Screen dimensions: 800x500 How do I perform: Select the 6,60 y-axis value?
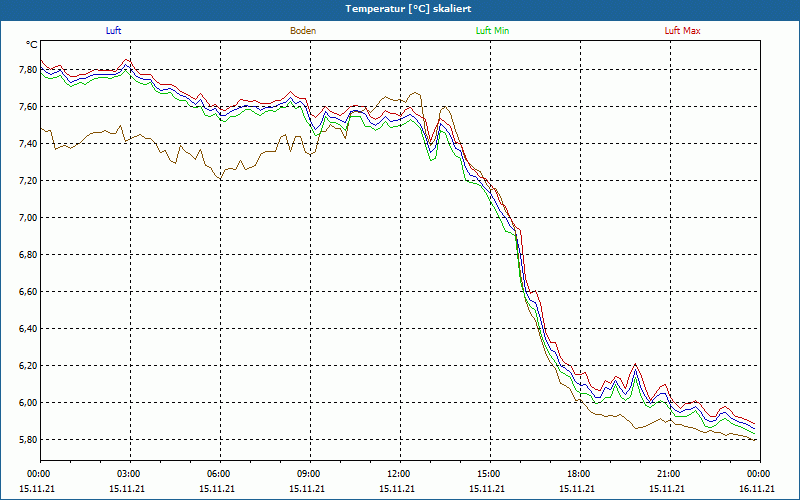tap(28, 292)
